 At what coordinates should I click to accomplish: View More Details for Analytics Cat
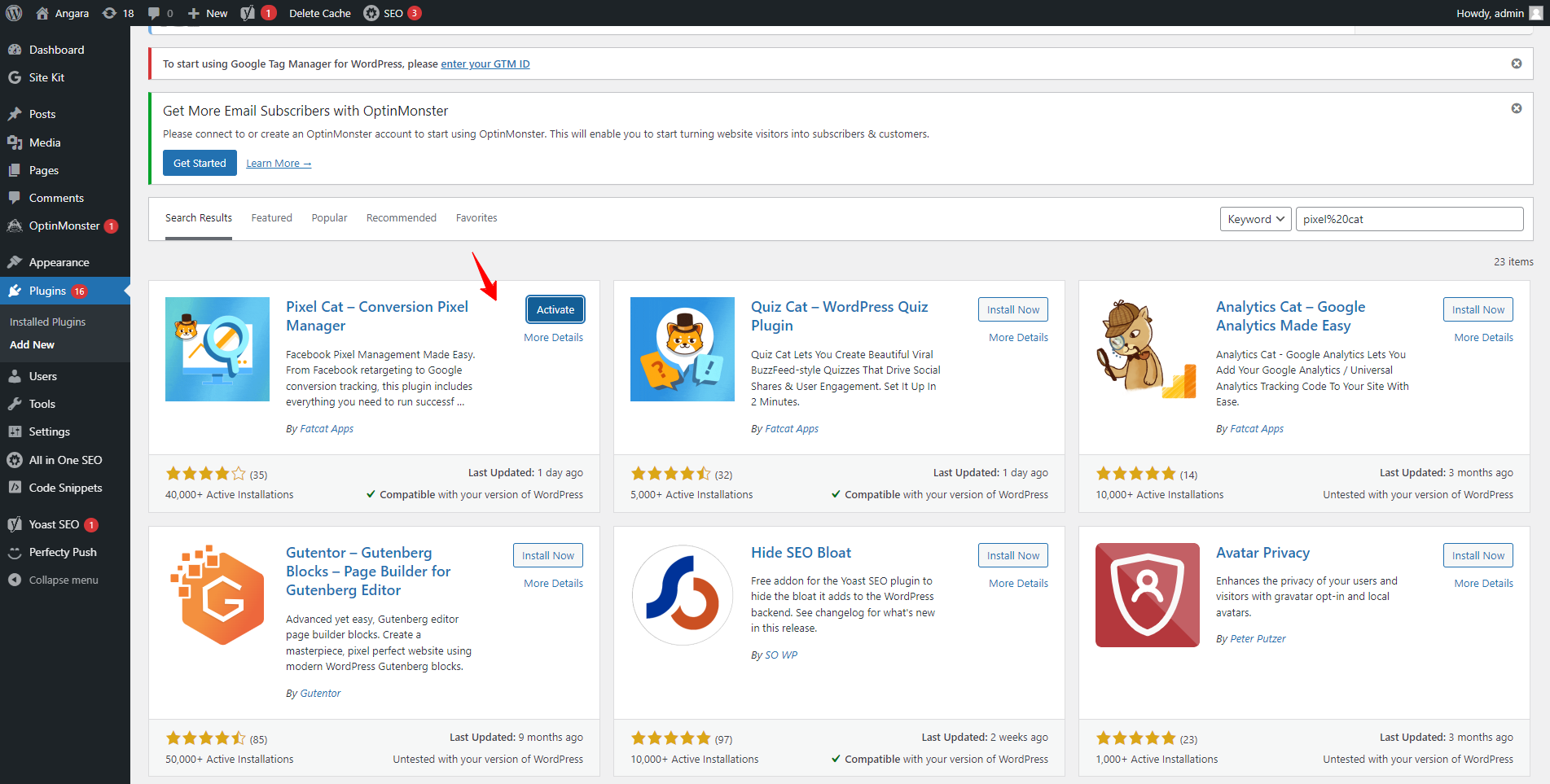pos(1483,337)
